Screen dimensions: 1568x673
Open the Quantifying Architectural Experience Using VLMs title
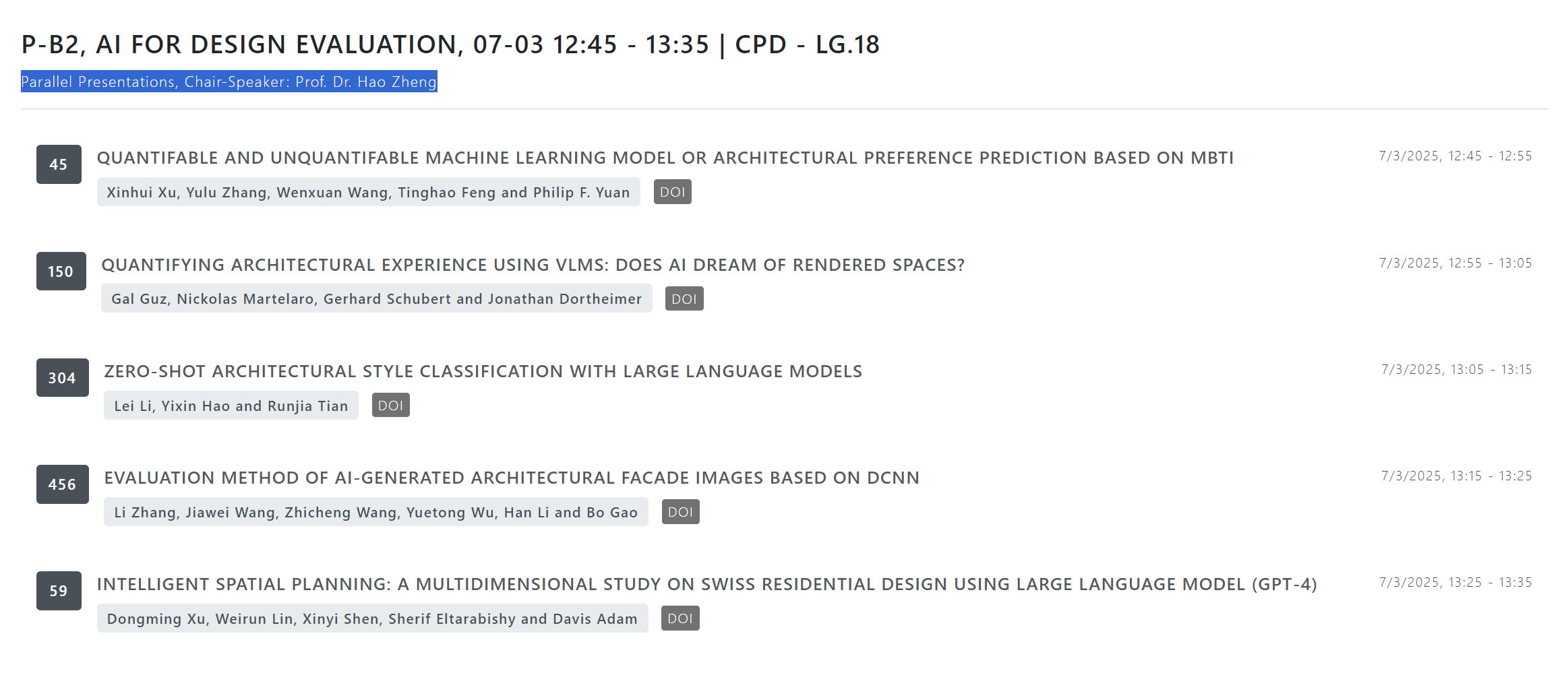pyautogui.click(x=533, y=265)
